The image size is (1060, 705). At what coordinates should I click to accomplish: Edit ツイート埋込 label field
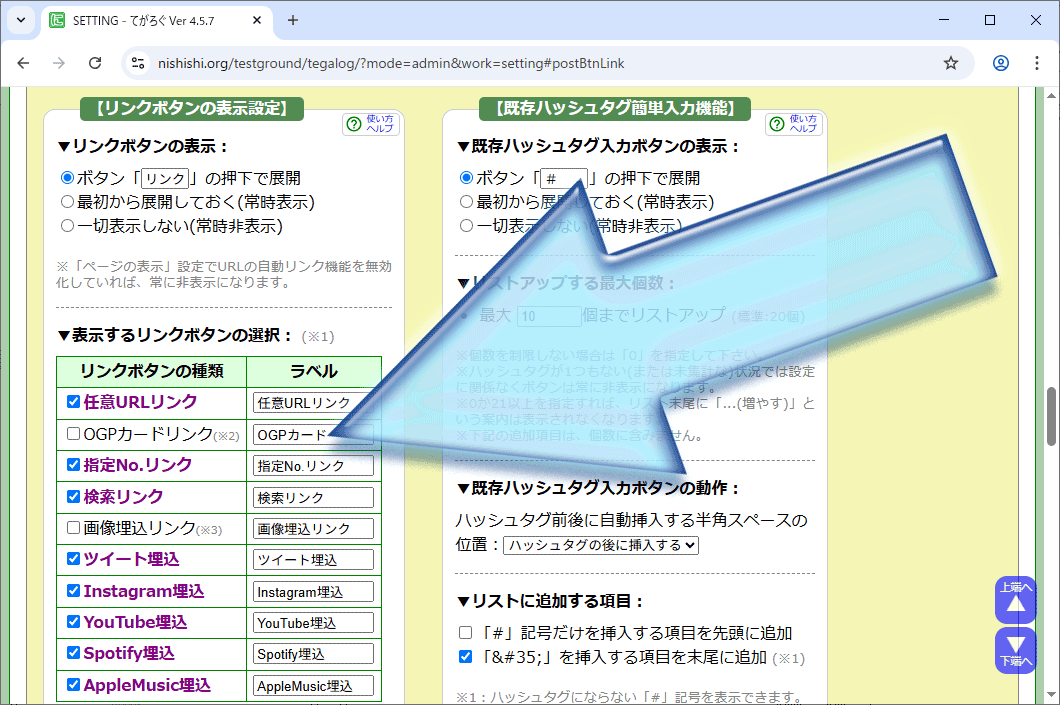pos(314,560)
